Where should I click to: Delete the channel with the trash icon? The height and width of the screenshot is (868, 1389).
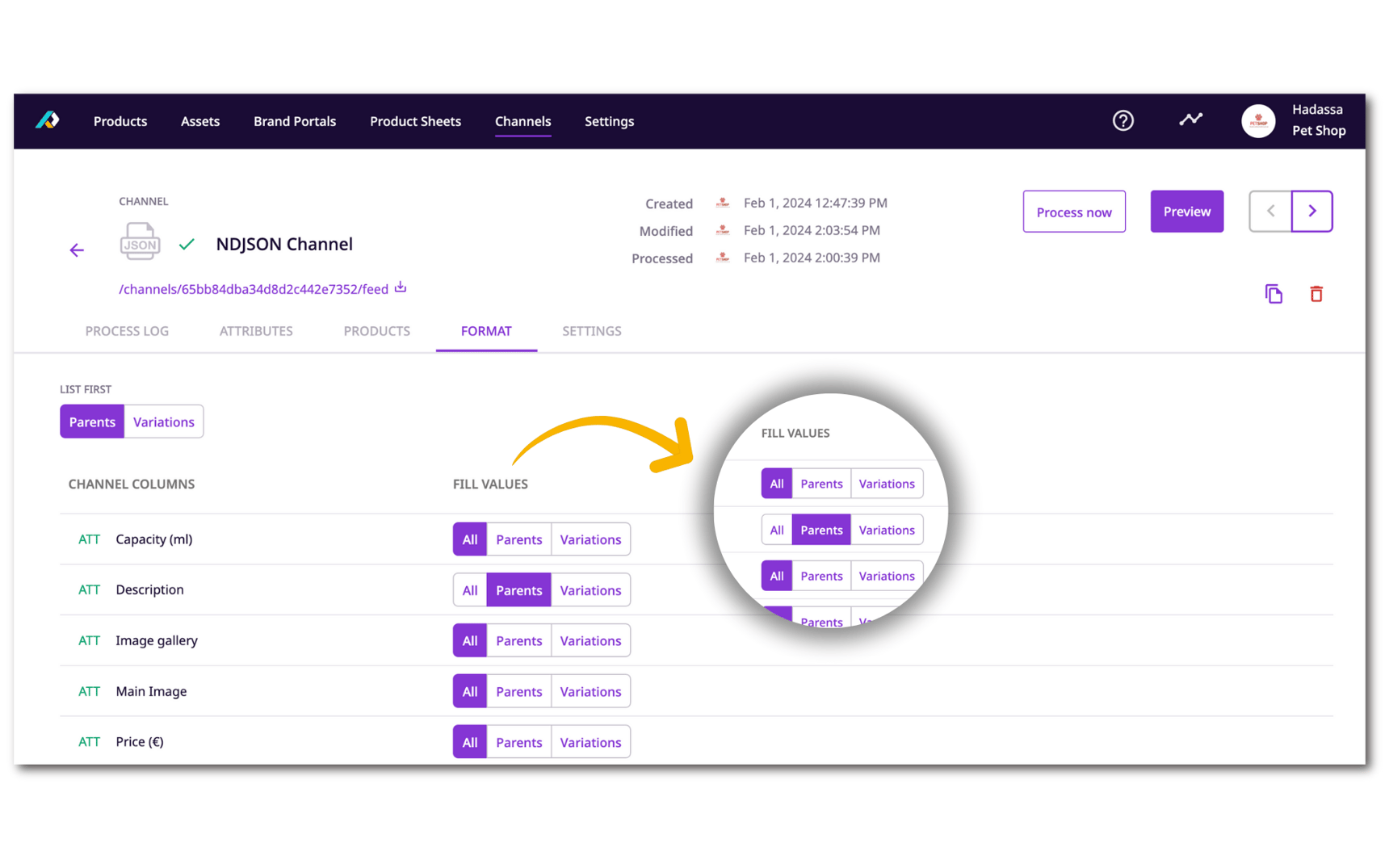1316,294
